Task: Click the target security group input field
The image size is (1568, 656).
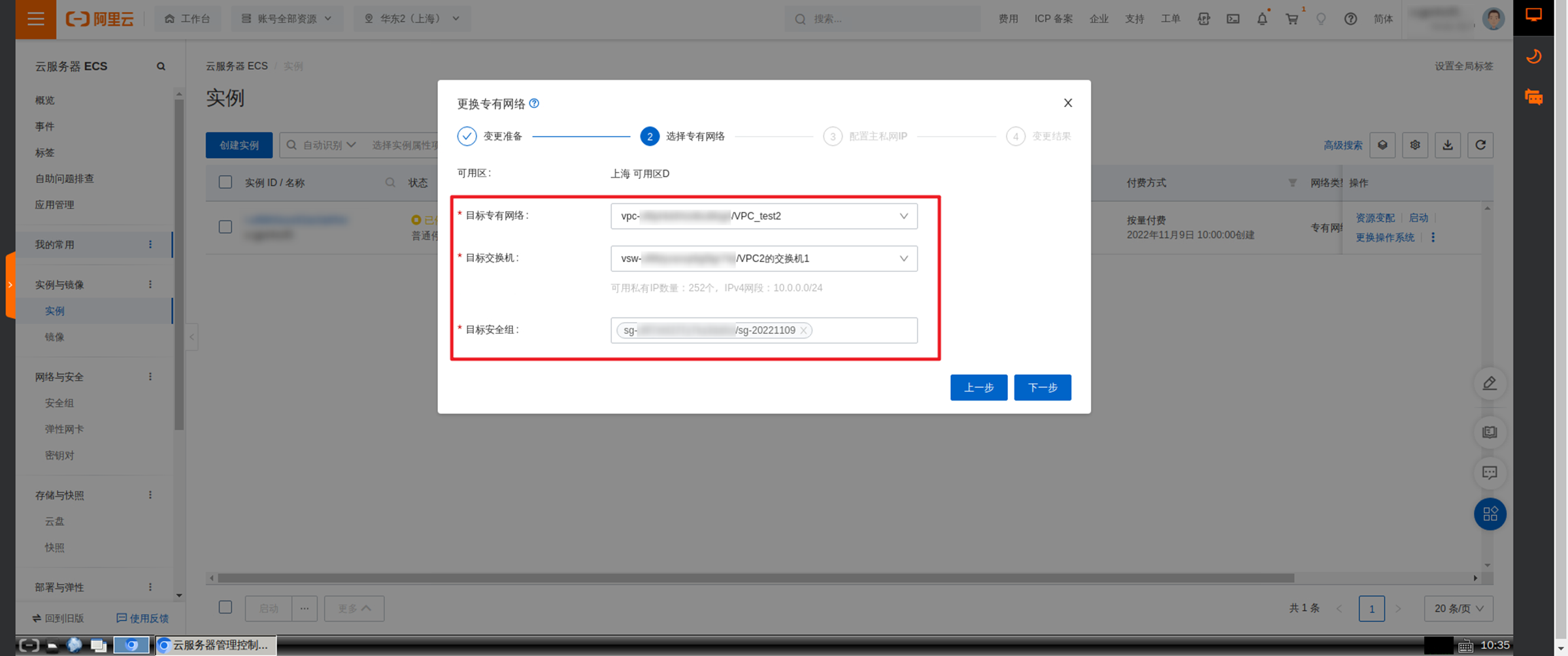Action: point(763,331)
